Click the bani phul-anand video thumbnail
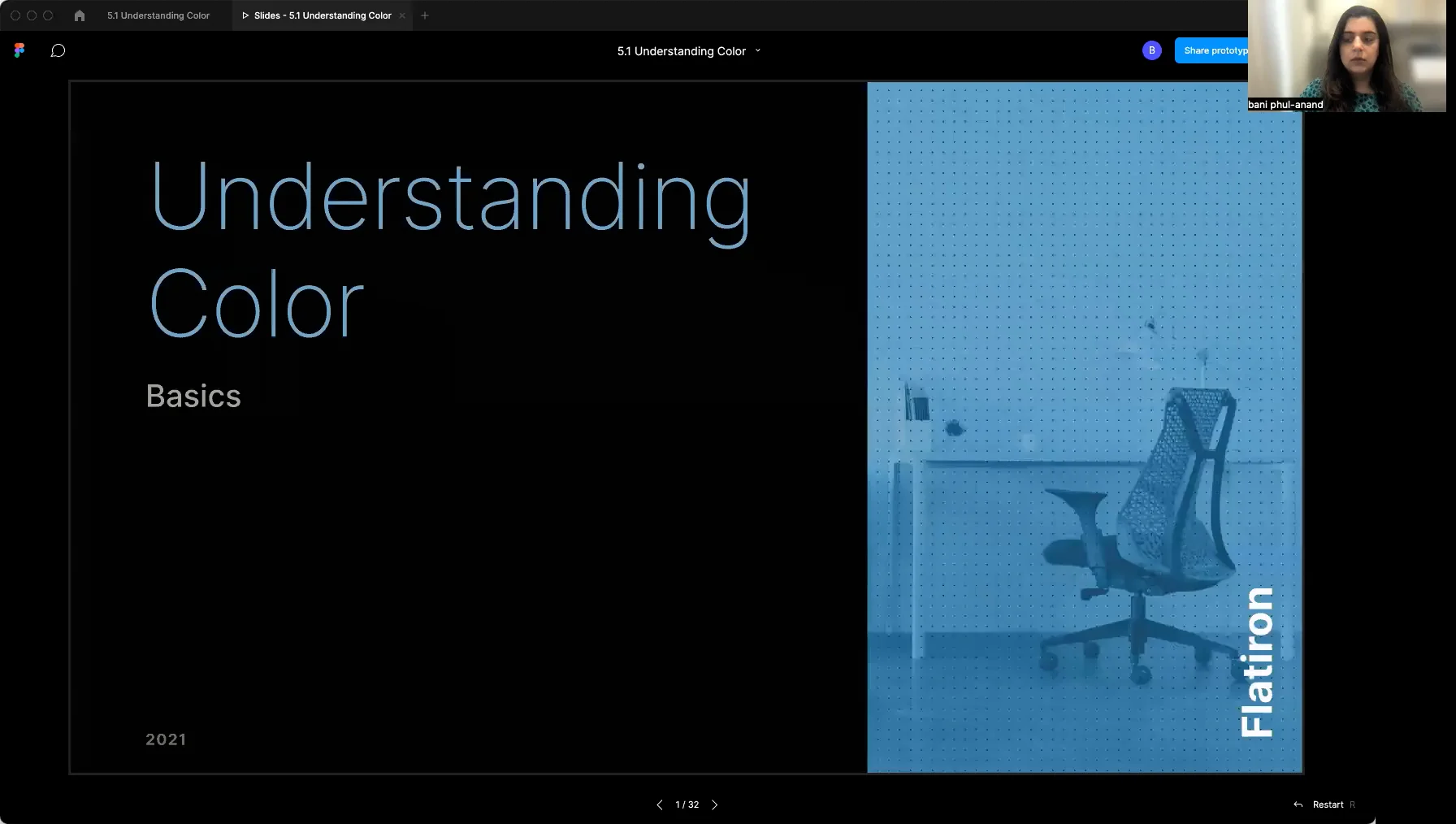This screenshot has height=824, width=1456. 1347,56
